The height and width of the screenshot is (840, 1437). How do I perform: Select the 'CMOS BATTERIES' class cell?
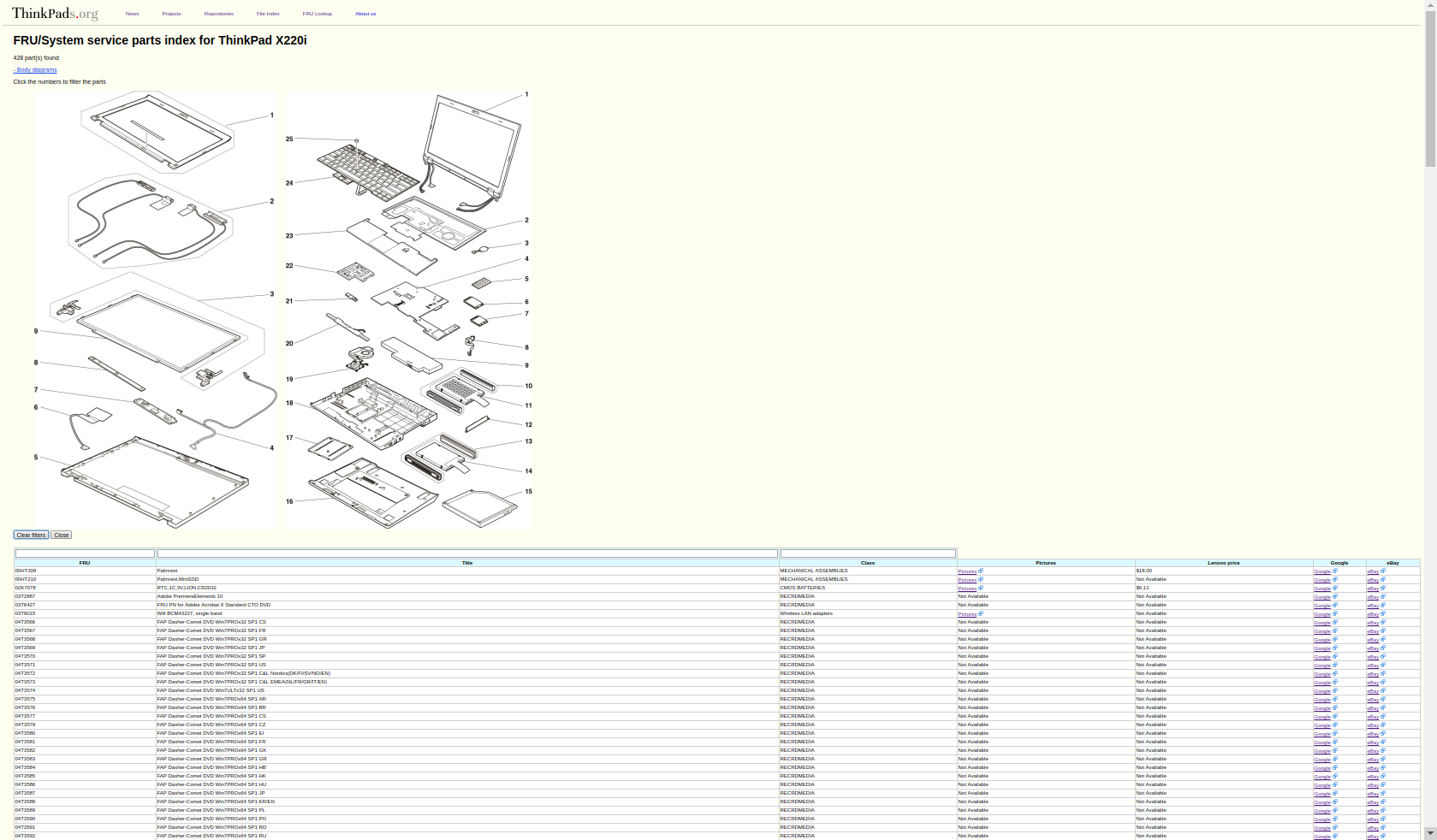click(868, 588)
